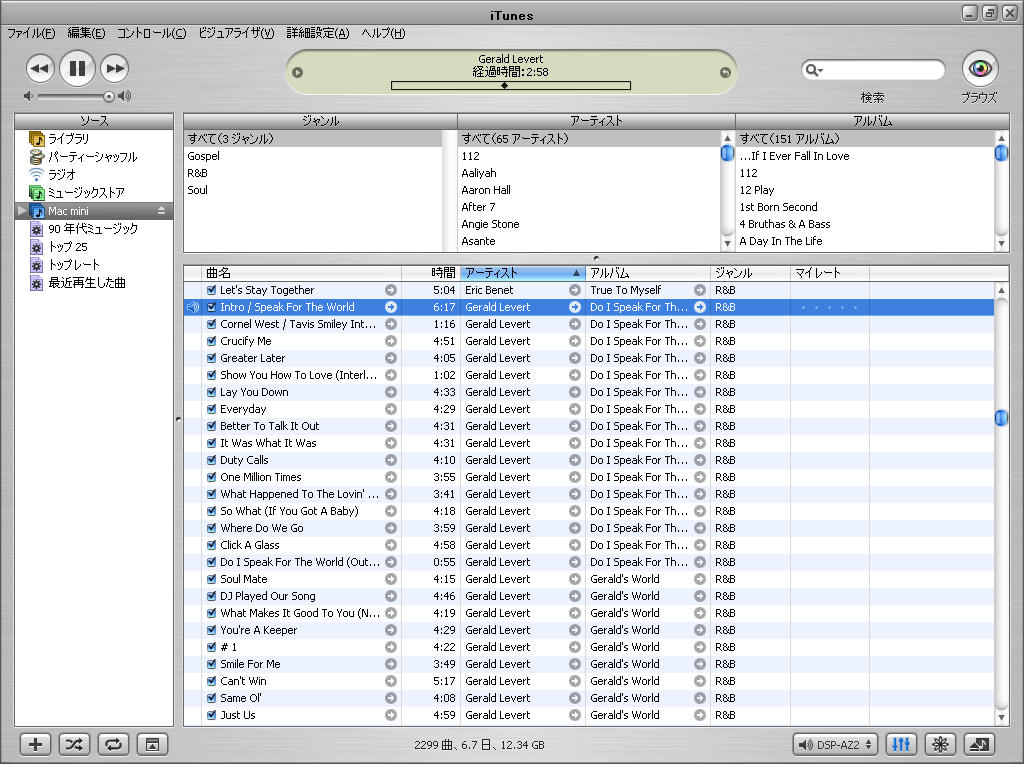The image size is (1024, 764).
Task: Pause the current song
Action: point(77,68)
